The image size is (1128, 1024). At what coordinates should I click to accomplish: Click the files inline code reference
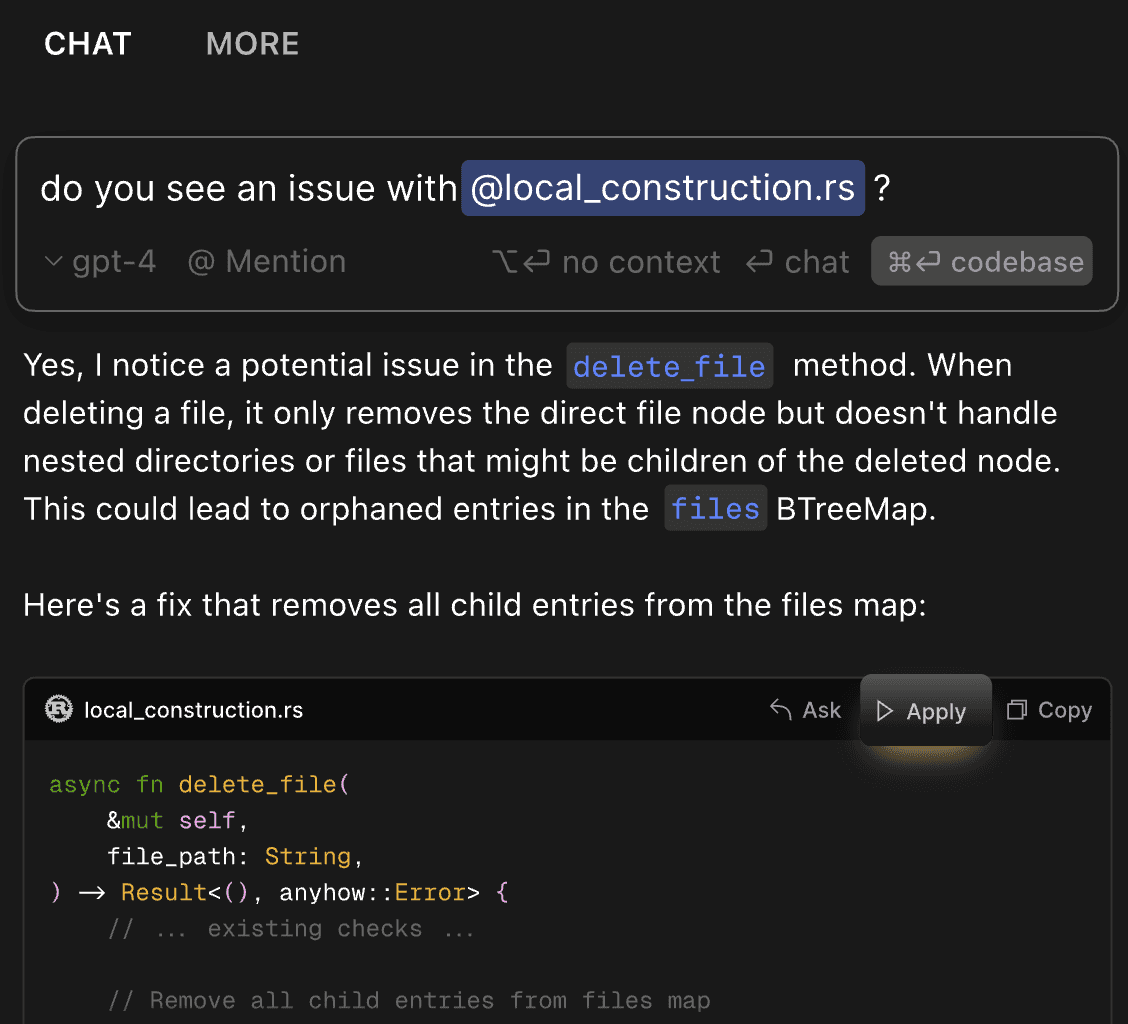715,509
